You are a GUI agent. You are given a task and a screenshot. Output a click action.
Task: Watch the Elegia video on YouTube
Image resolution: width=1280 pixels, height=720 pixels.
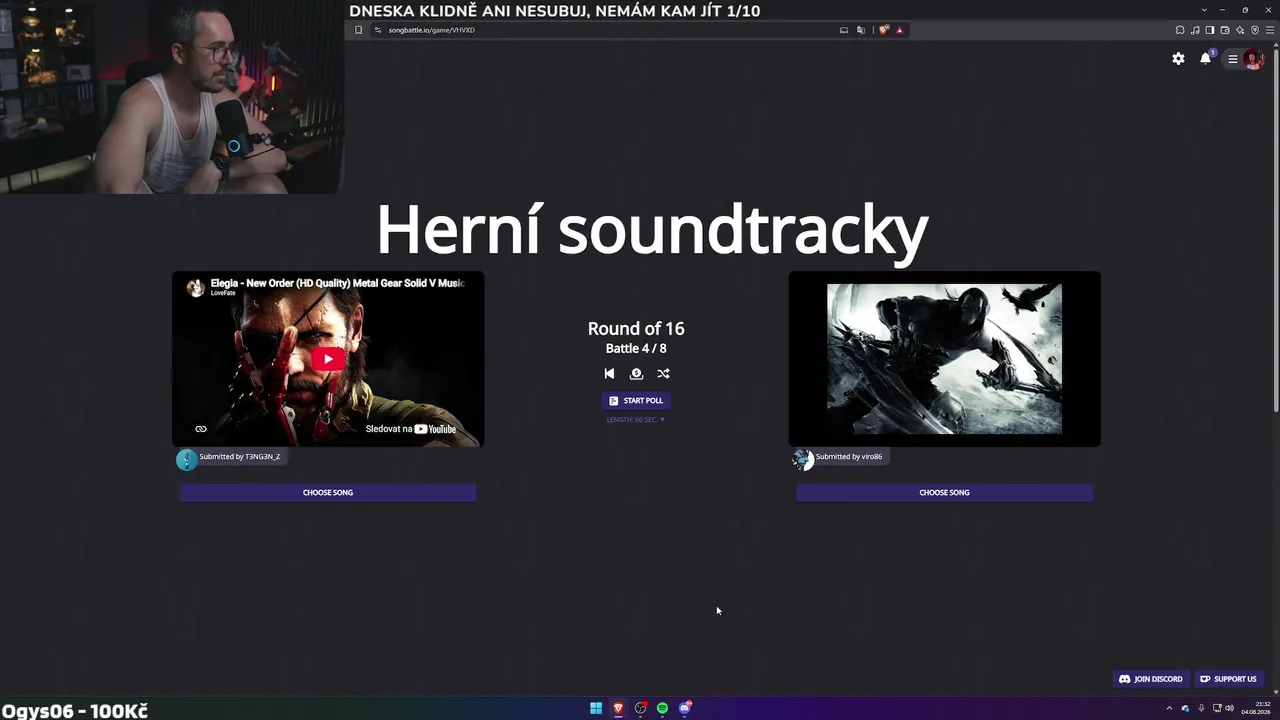411,429
